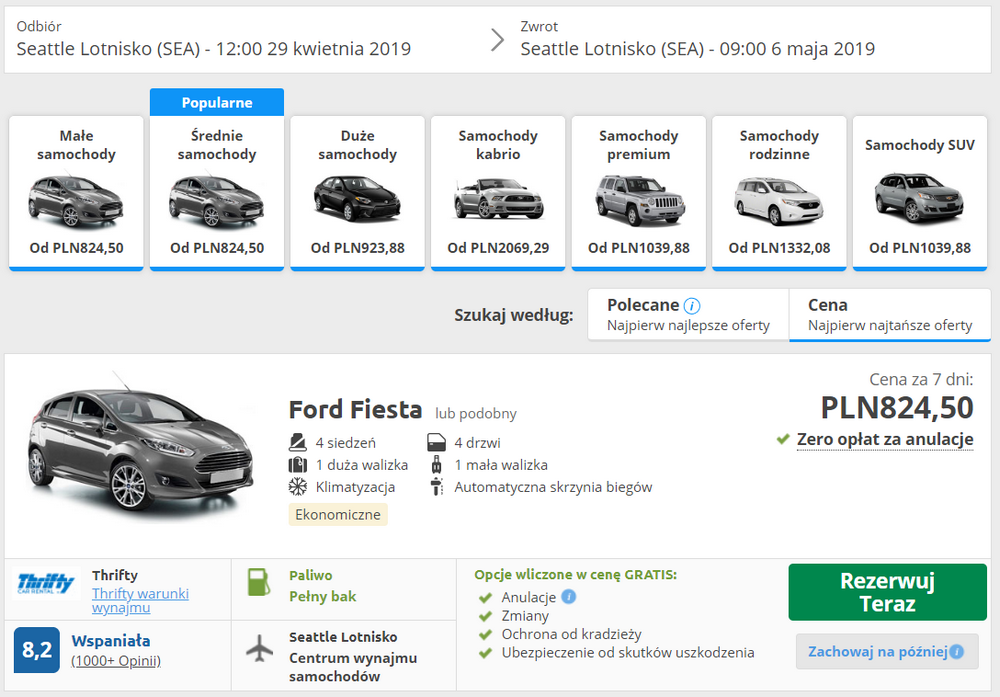
Task: Click the green fuel pump icon
Action: point(258,586)
